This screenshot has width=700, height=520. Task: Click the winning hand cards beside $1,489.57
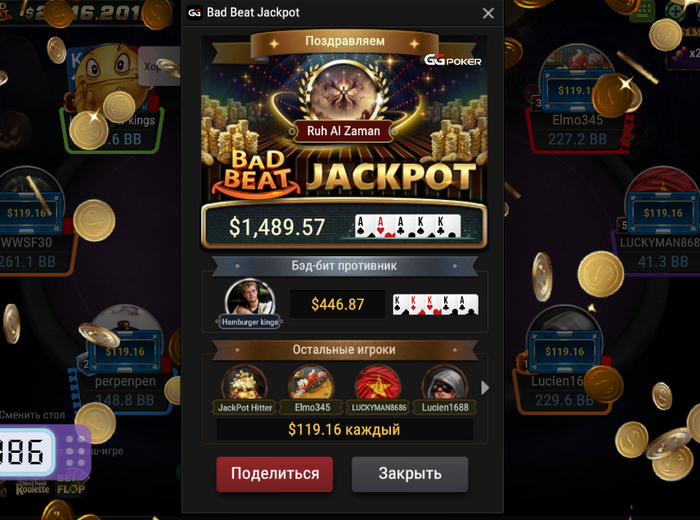408,226
